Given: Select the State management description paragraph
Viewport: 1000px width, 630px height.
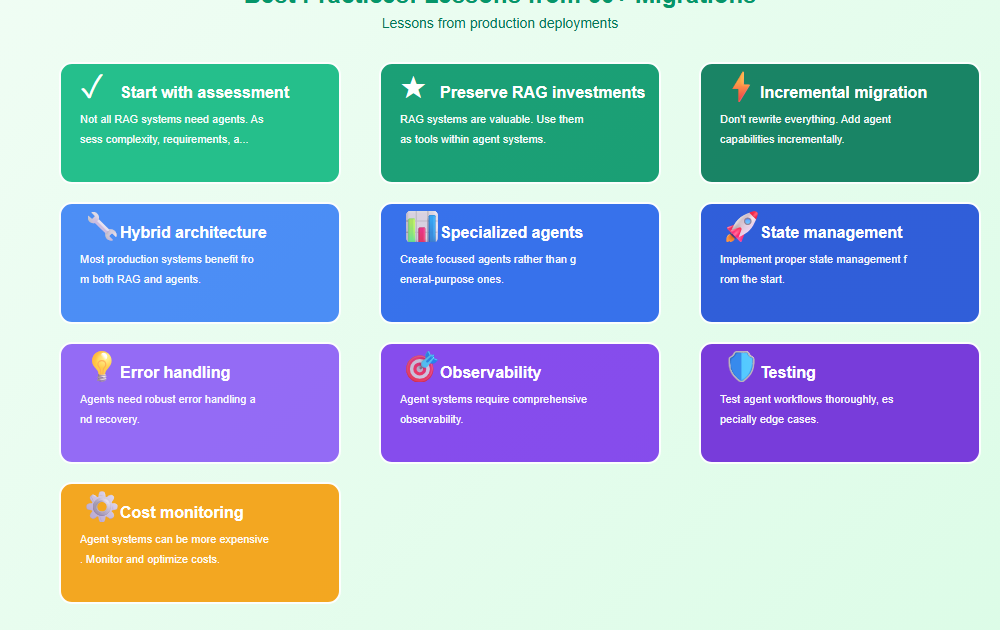Looking at the screenshot, I should (813, 269).
